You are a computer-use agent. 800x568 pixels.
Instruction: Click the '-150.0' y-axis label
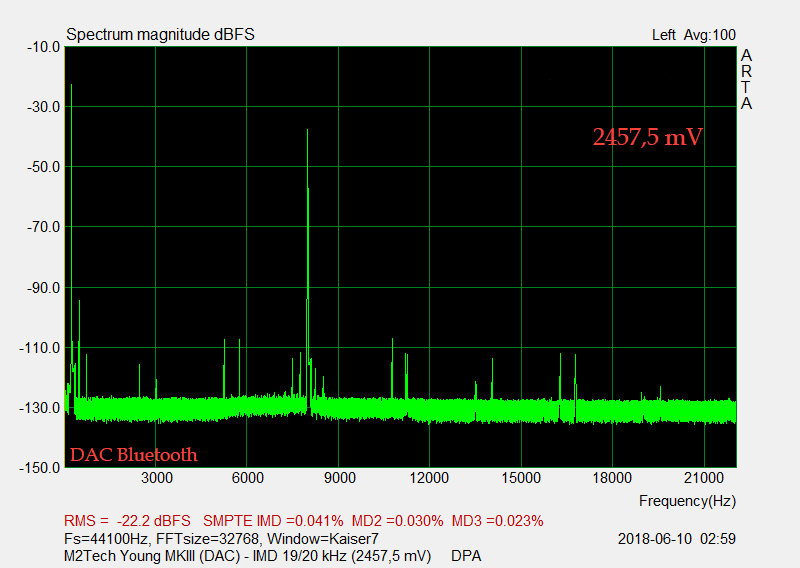coord(40,467)
